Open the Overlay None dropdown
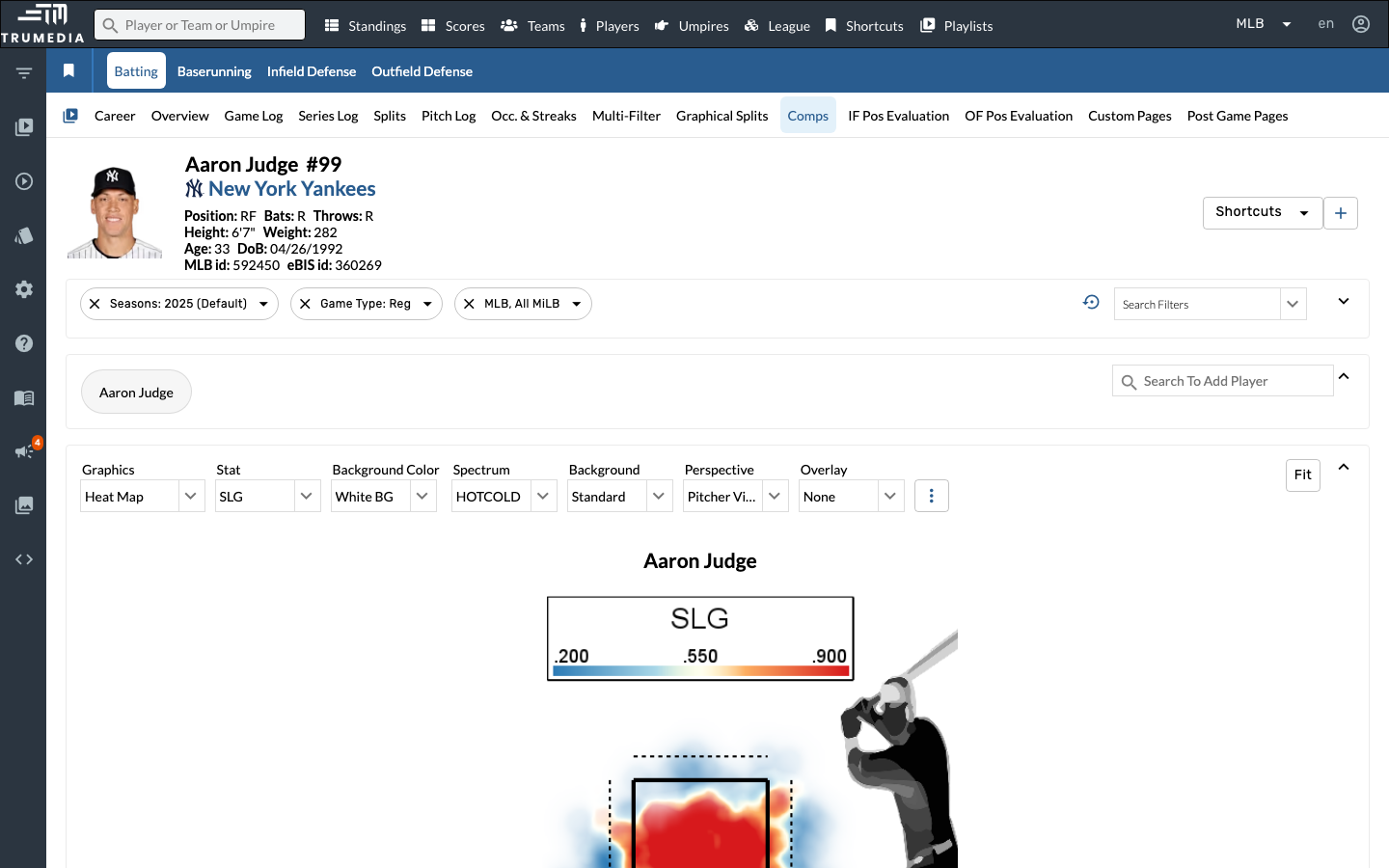Image resolution: width=1389 pixels, height=868 pixels. click(x=852, y=496)
